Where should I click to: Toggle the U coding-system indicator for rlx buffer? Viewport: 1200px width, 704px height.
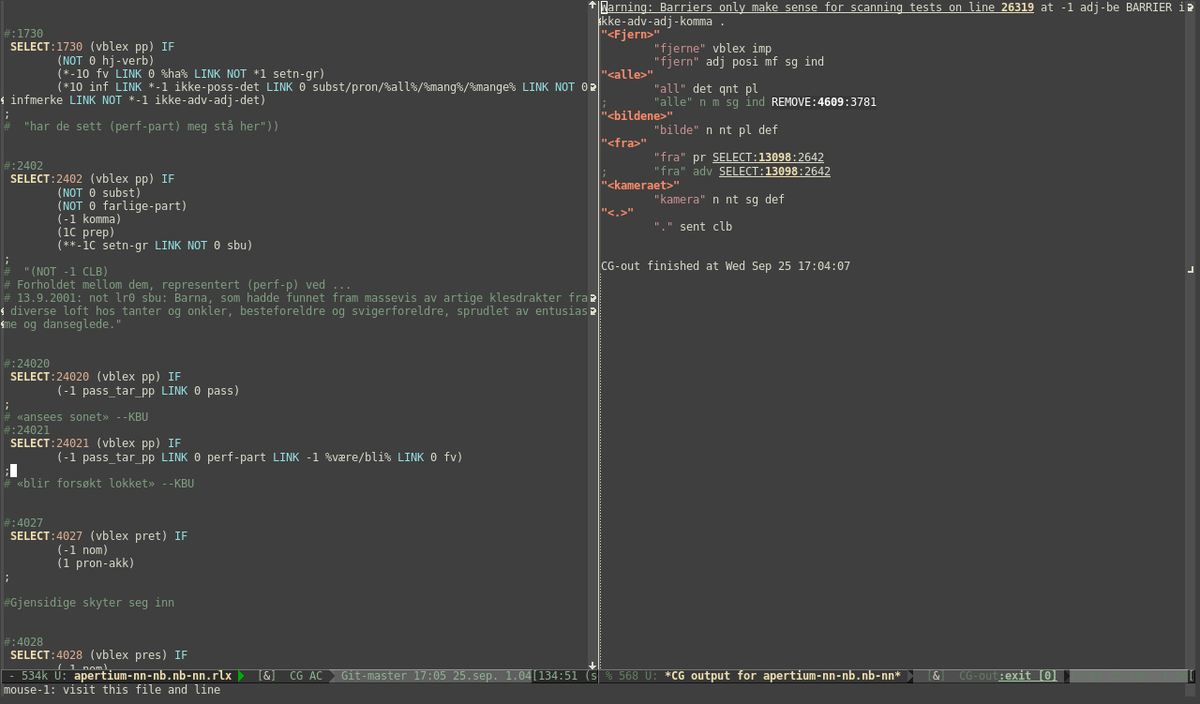(x=60, y=676)
